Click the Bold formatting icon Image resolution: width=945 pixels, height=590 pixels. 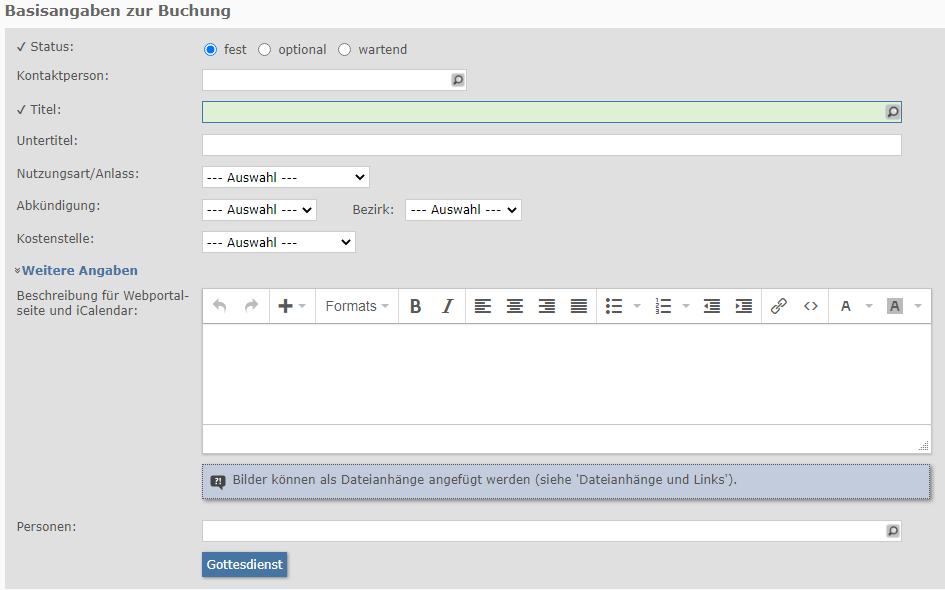pos(416,306)
